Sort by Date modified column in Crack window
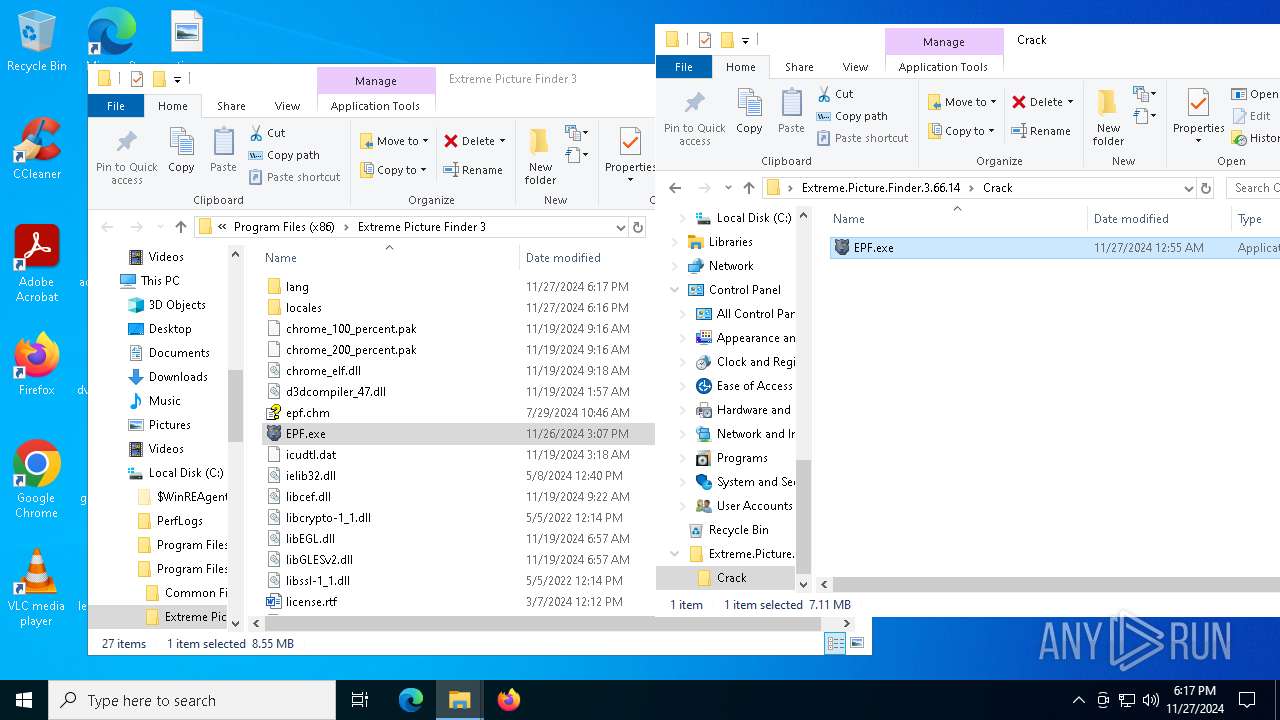This screenshot has height=720, width=1280. [x=1131, y=219]
